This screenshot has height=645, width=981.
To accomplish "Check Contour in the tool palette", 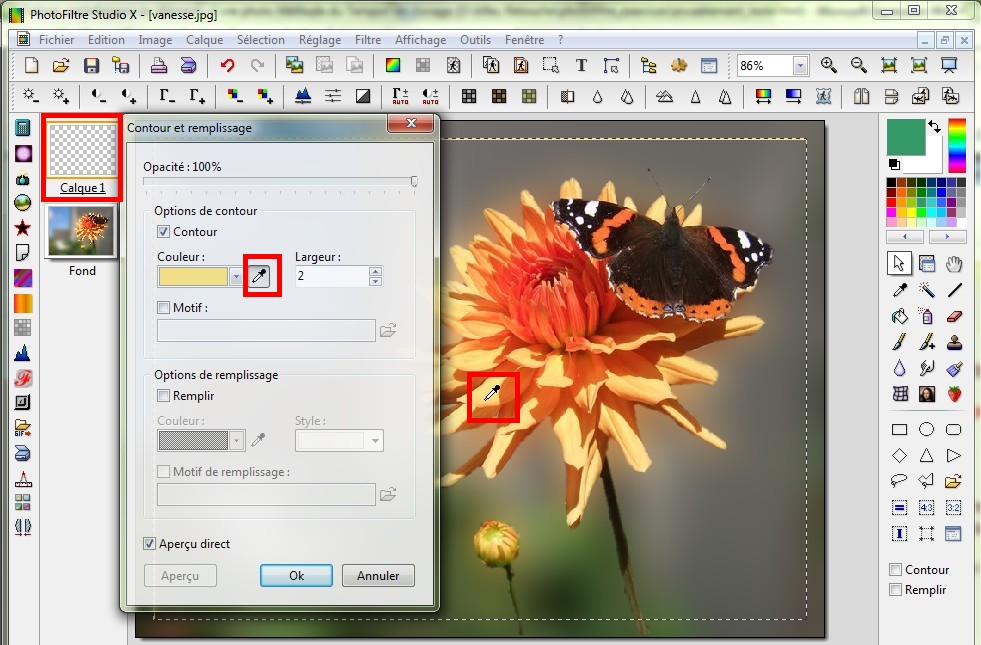I will tap(895, 569).
